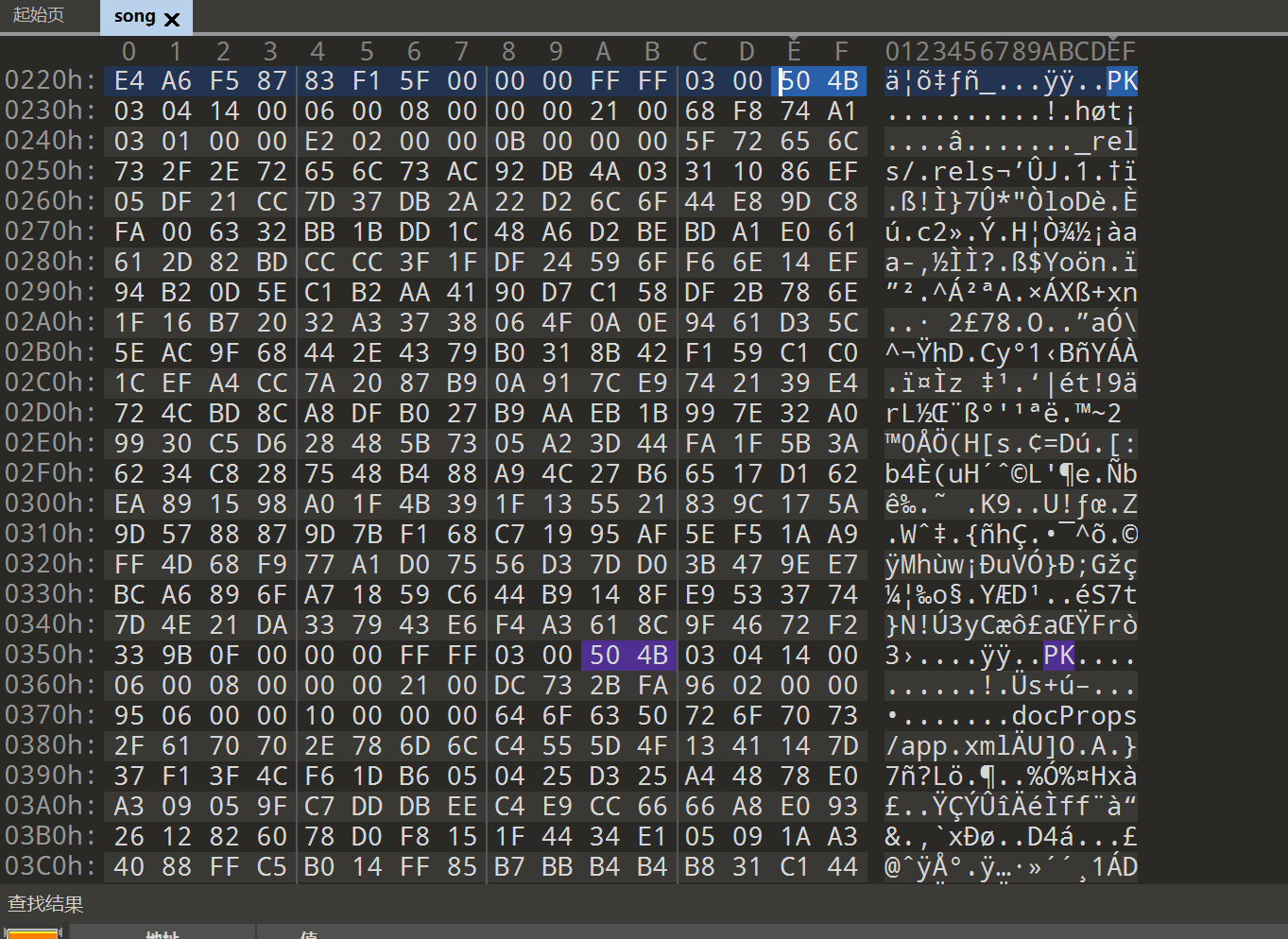1288x939 pixels.
Task: Click hex column header E
Action: point(795,52)
